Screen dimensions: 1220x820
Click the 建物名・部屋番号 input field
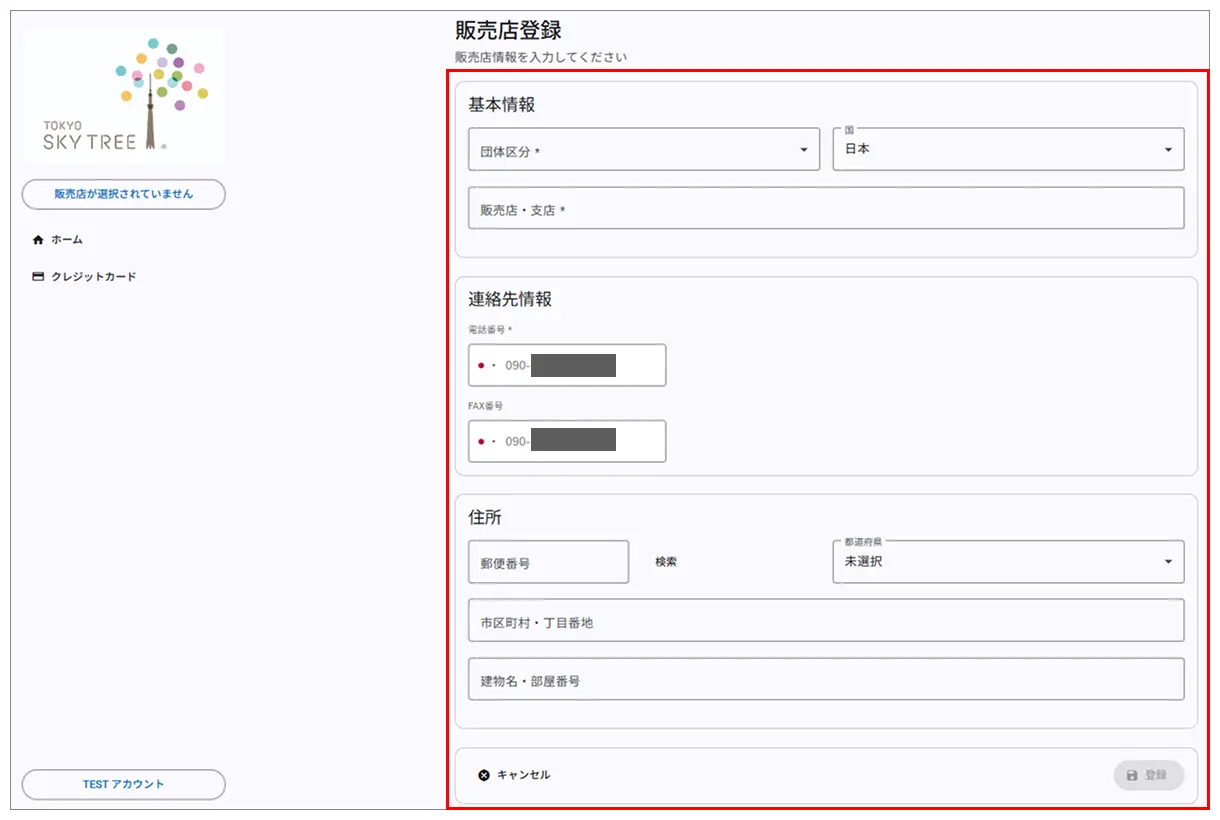point(826,680)
